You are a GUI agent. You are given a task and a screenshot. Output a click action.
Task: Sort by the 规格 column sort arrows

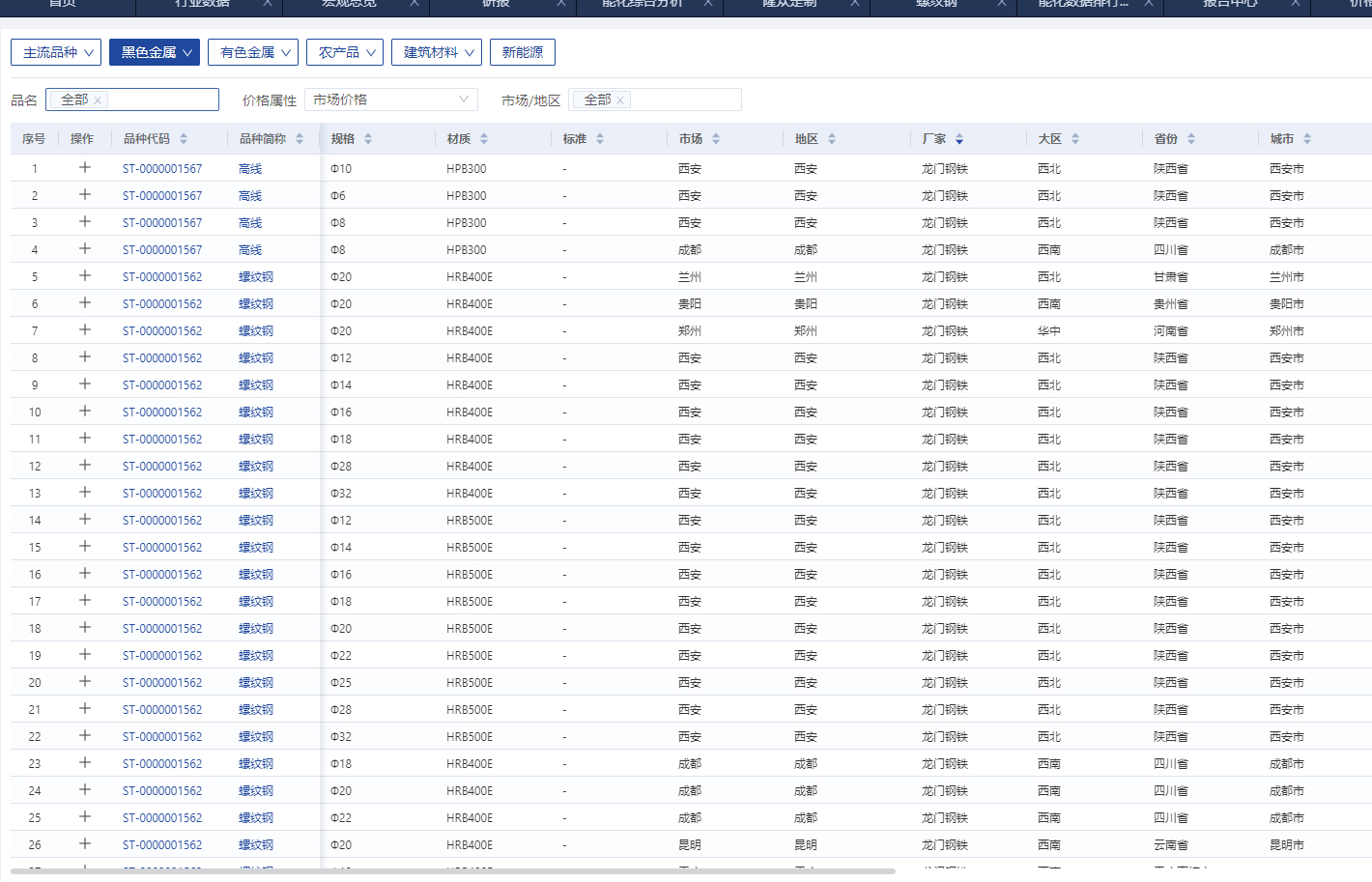[368, 139]
